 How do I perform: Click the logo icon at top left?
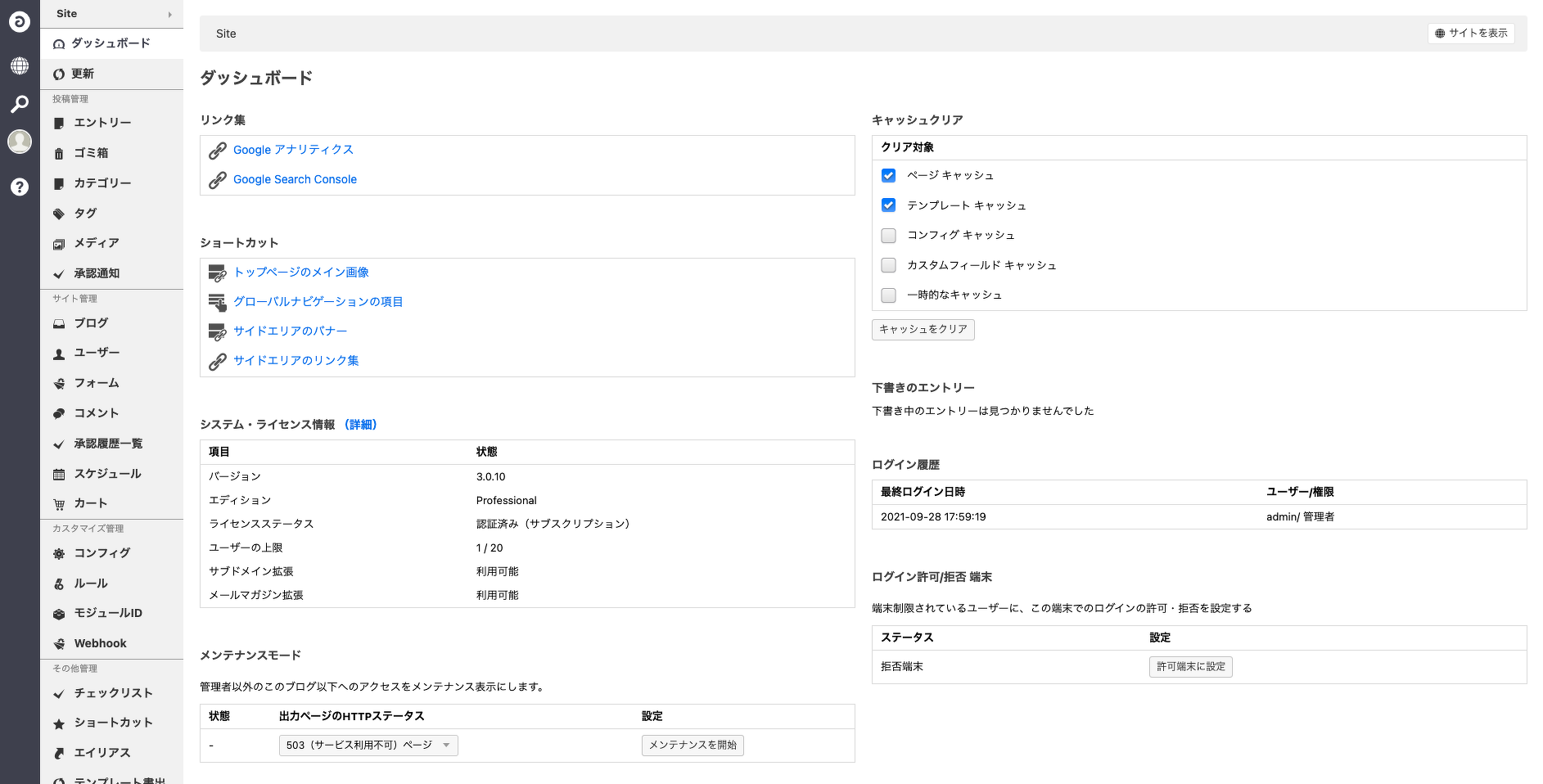[x=20, y=22]
